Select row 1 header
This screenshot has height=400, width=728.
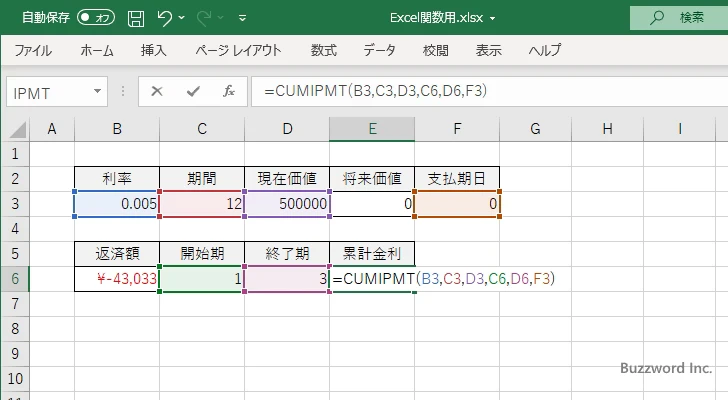tap(15, 154)
